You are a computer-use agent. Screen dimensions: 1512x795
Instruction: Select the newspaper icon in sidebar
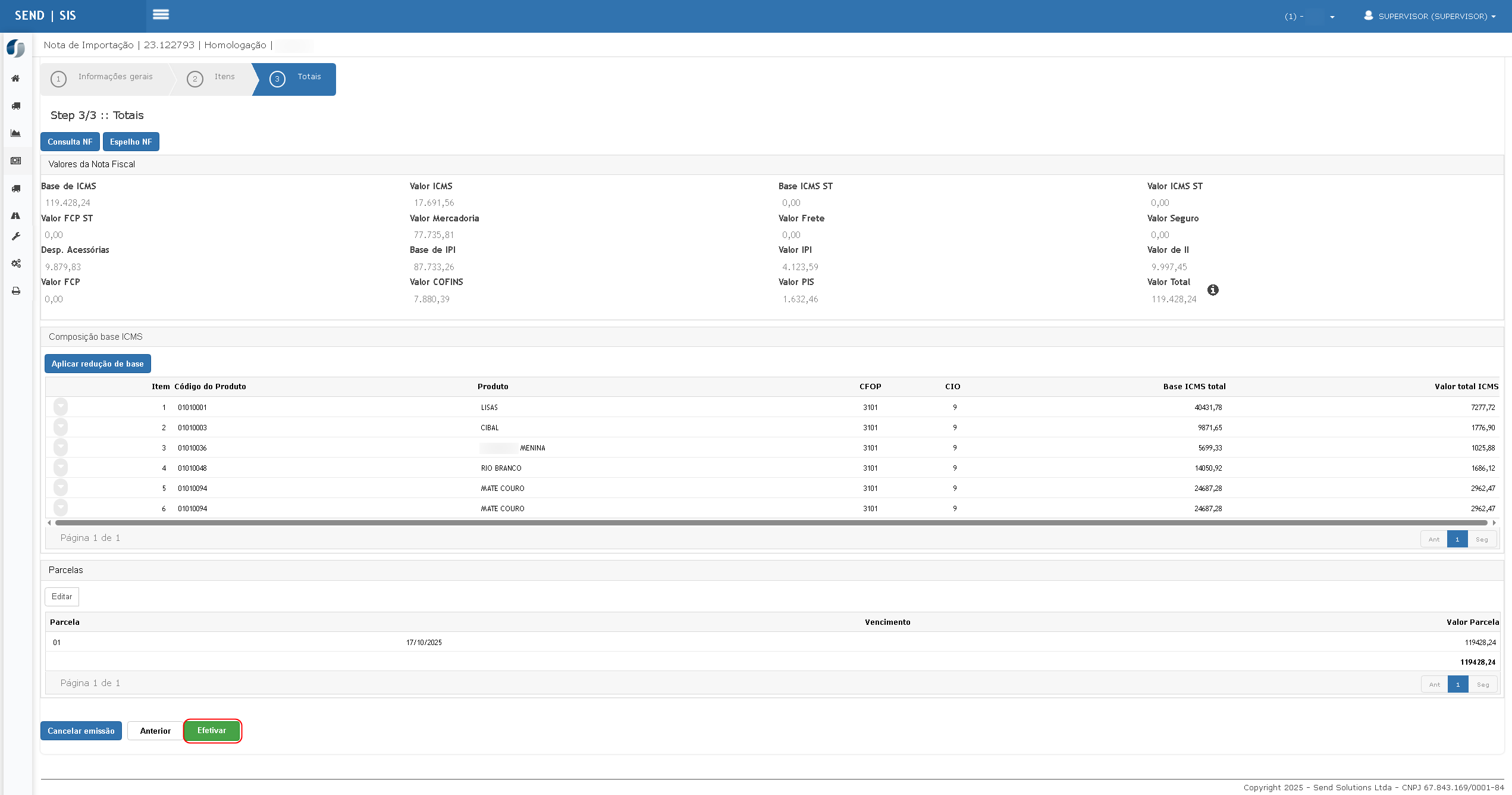(x=16, y=161)
